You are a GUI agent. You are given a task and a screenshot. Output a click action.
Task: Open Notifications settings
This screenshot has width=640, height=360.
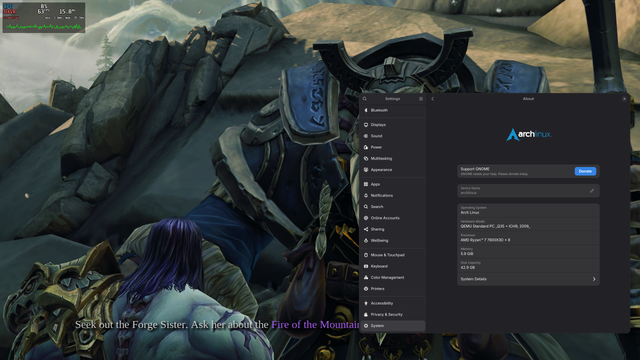pos(393,196)
